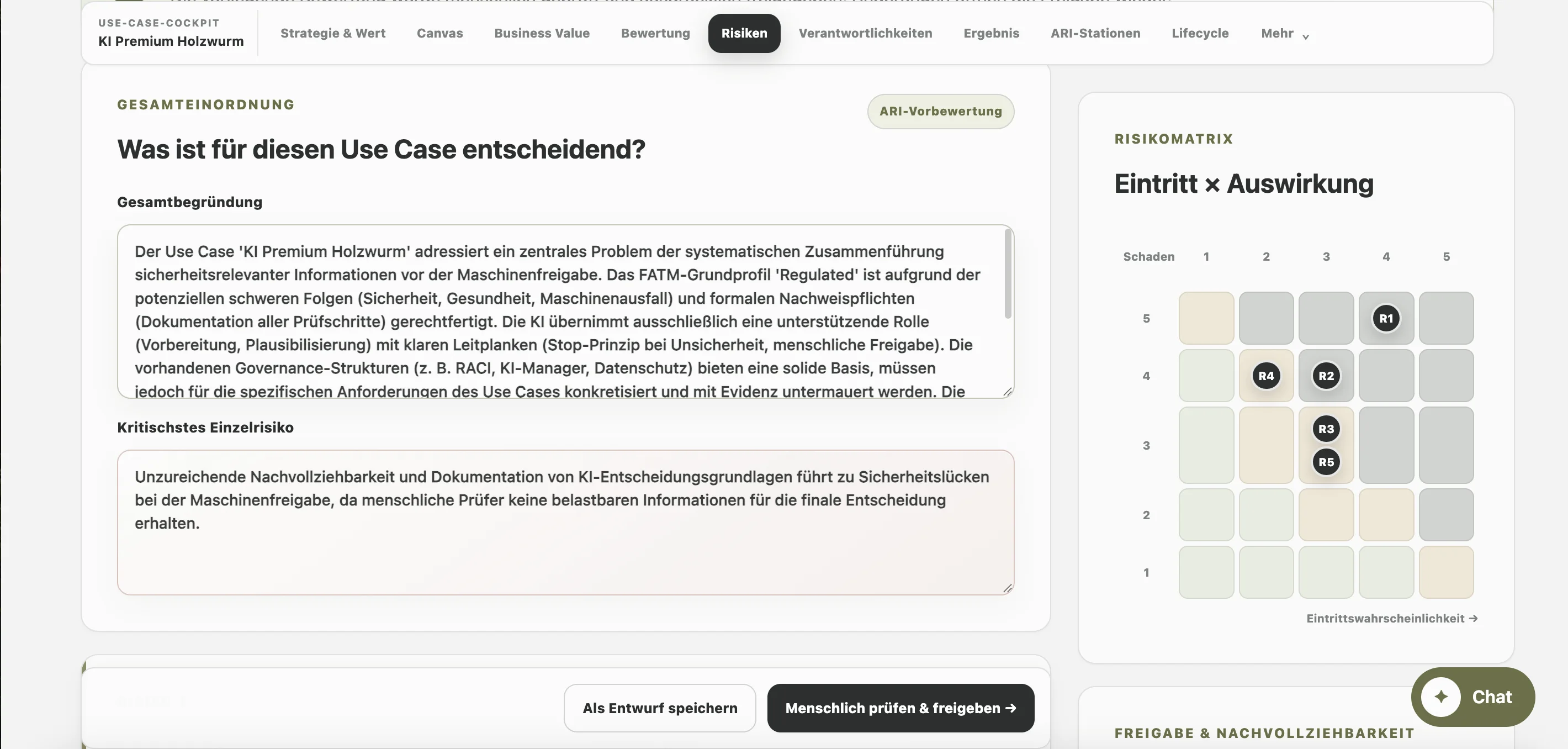This screenshot has width=1568, height=749.
Task: Open the Bewertung tab
Action: point(655,34)
